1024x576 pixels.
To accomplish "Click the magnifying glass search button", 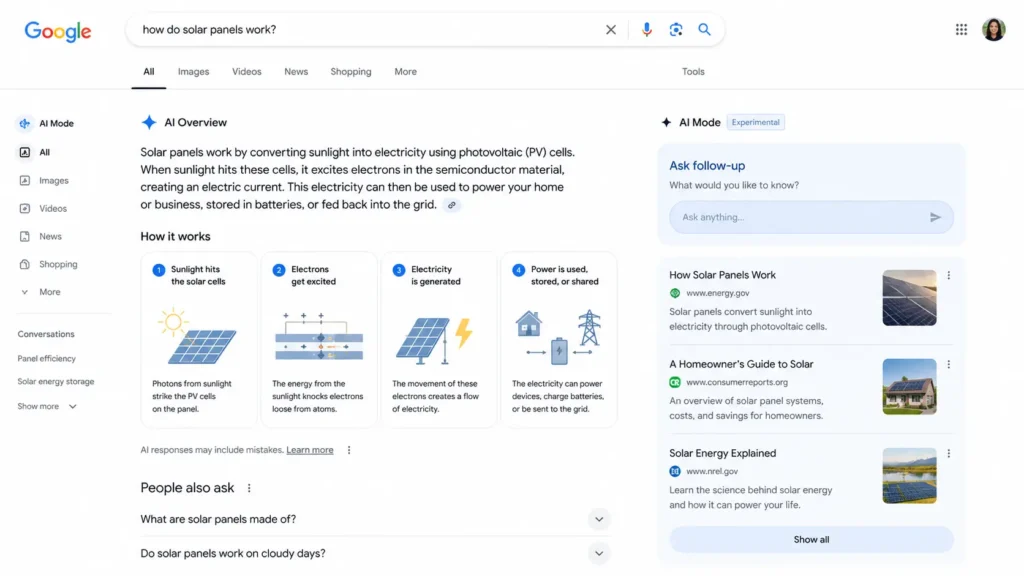I will [704, 29].
